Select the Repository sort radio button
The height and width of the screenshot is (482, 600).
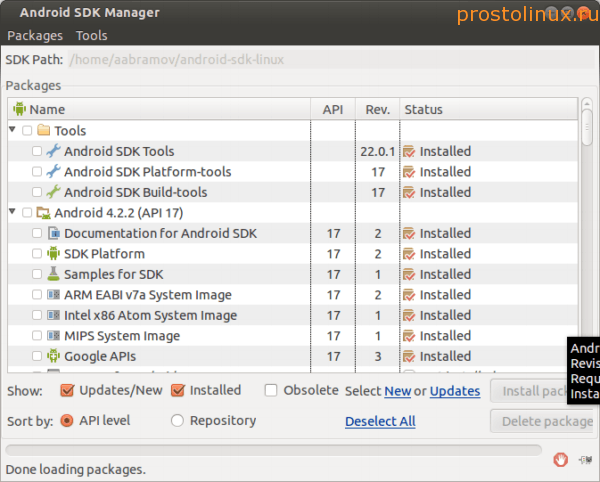coord(178,421)
